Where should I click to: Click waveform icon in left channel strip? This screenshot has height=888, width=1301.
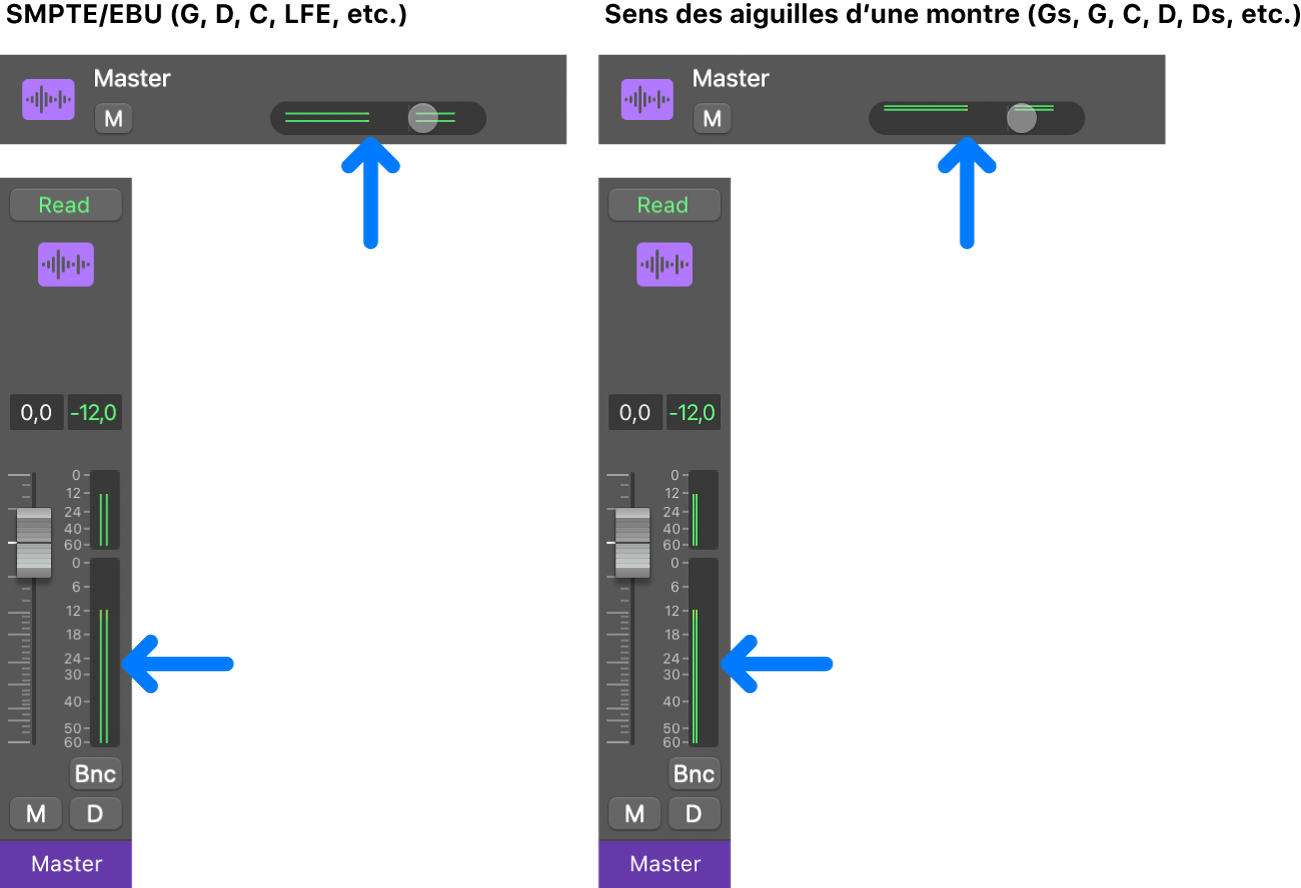66,265
